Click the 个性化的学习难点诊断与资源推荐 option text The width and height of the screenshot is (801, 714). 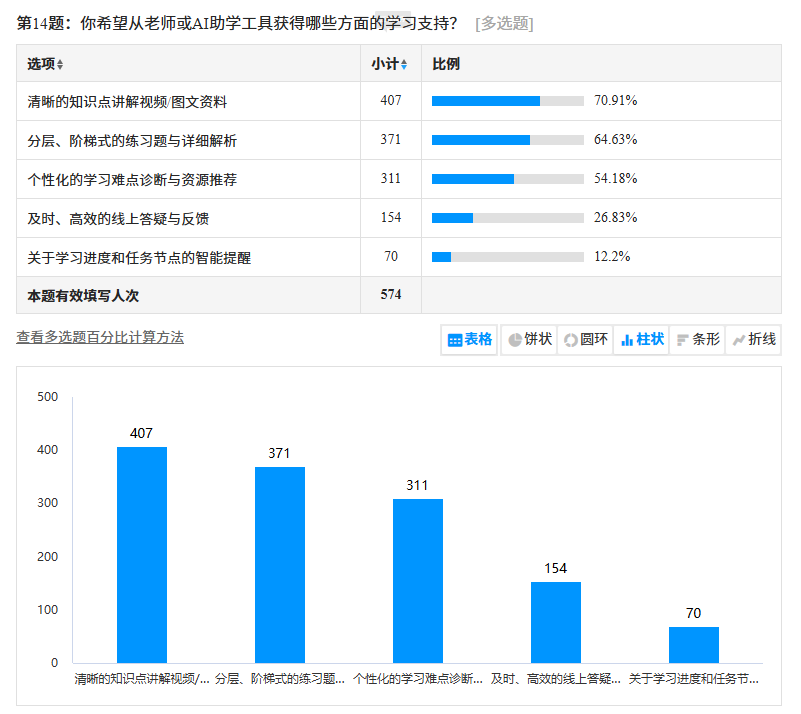132,180
